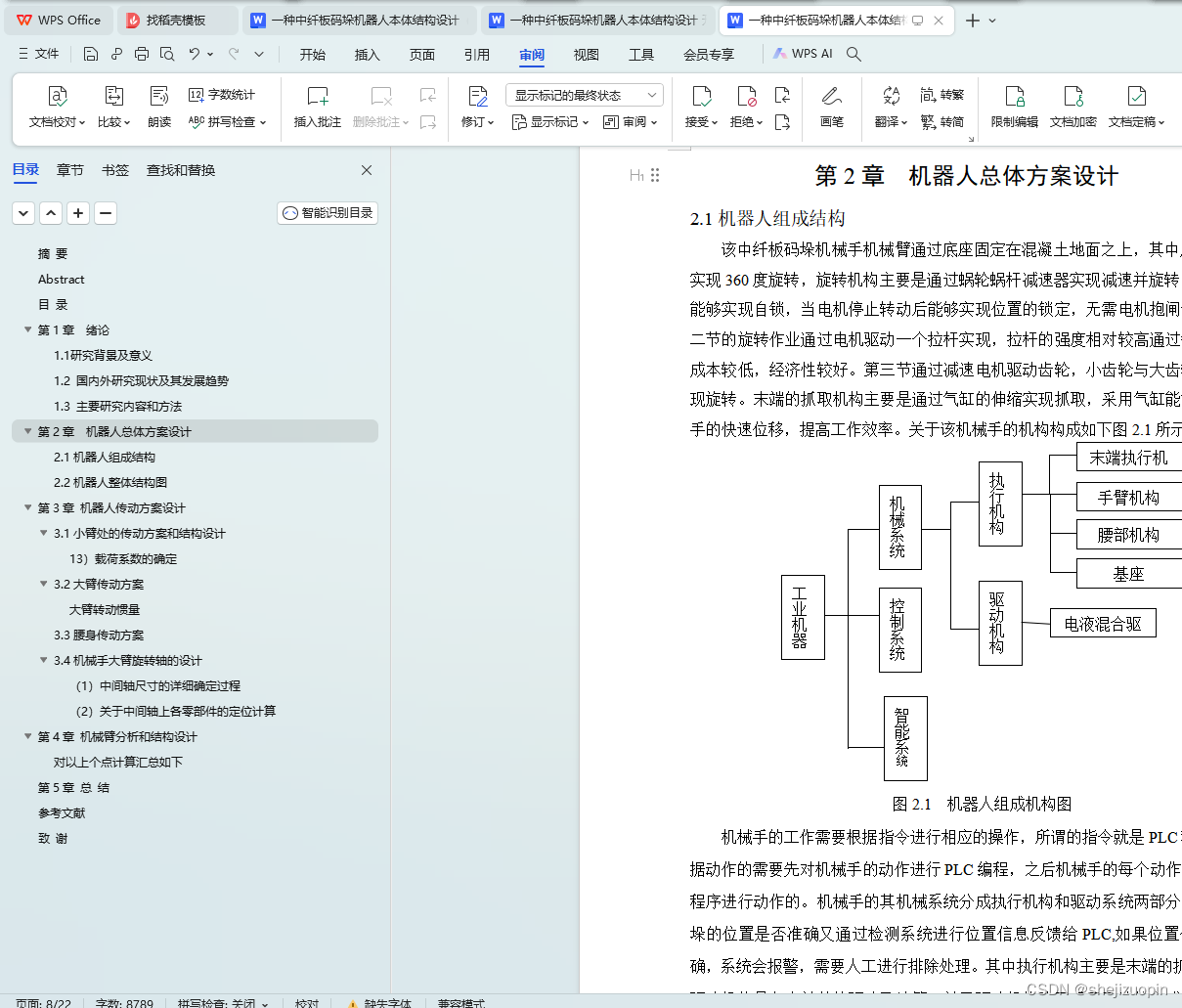Open 字数统计 word count
The width and height of the screenshot is (1182, 1008).
(x=222, y=95)
